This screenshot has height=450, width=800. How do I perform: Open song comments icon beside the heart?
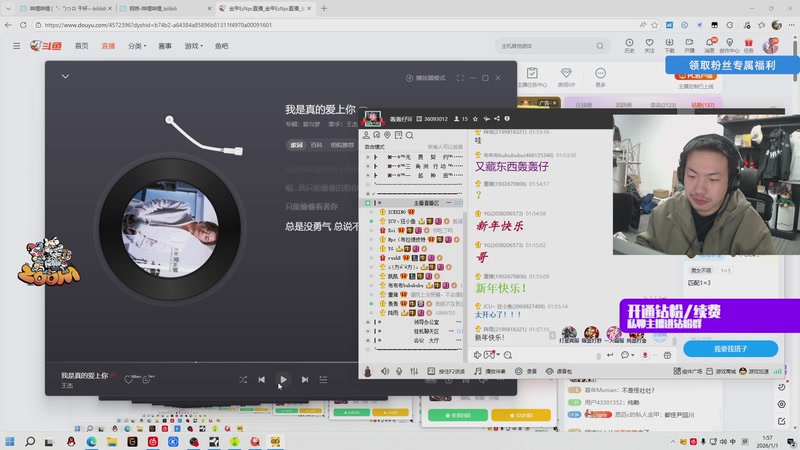point(147,379)
